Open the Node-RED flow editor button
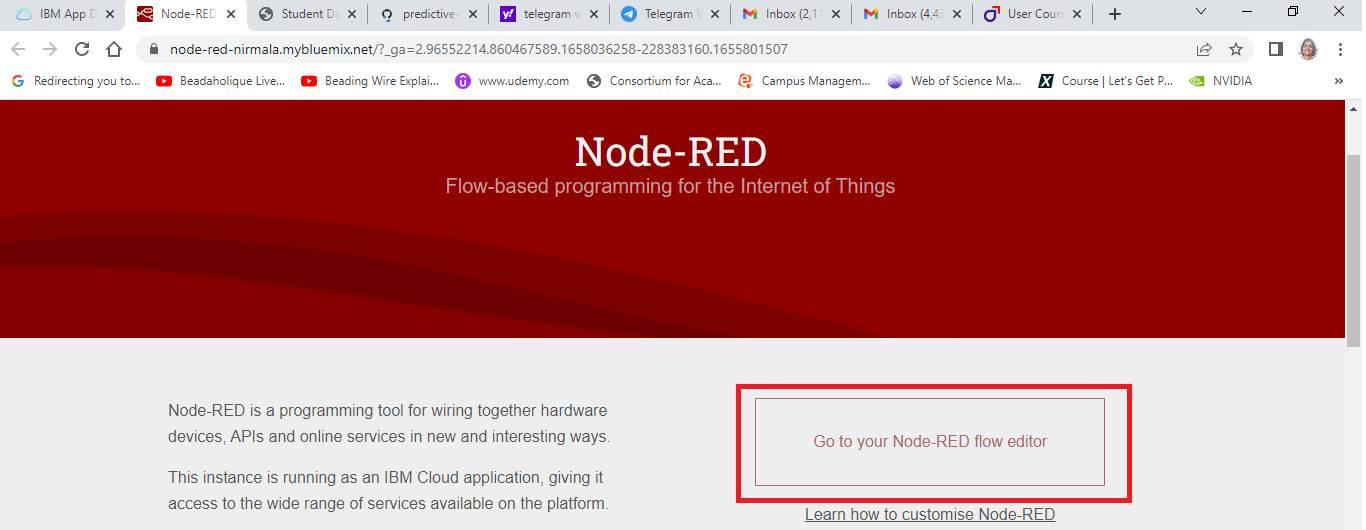Image resolution: width=1366 pixels, height=530 pixels. point(930,441)
